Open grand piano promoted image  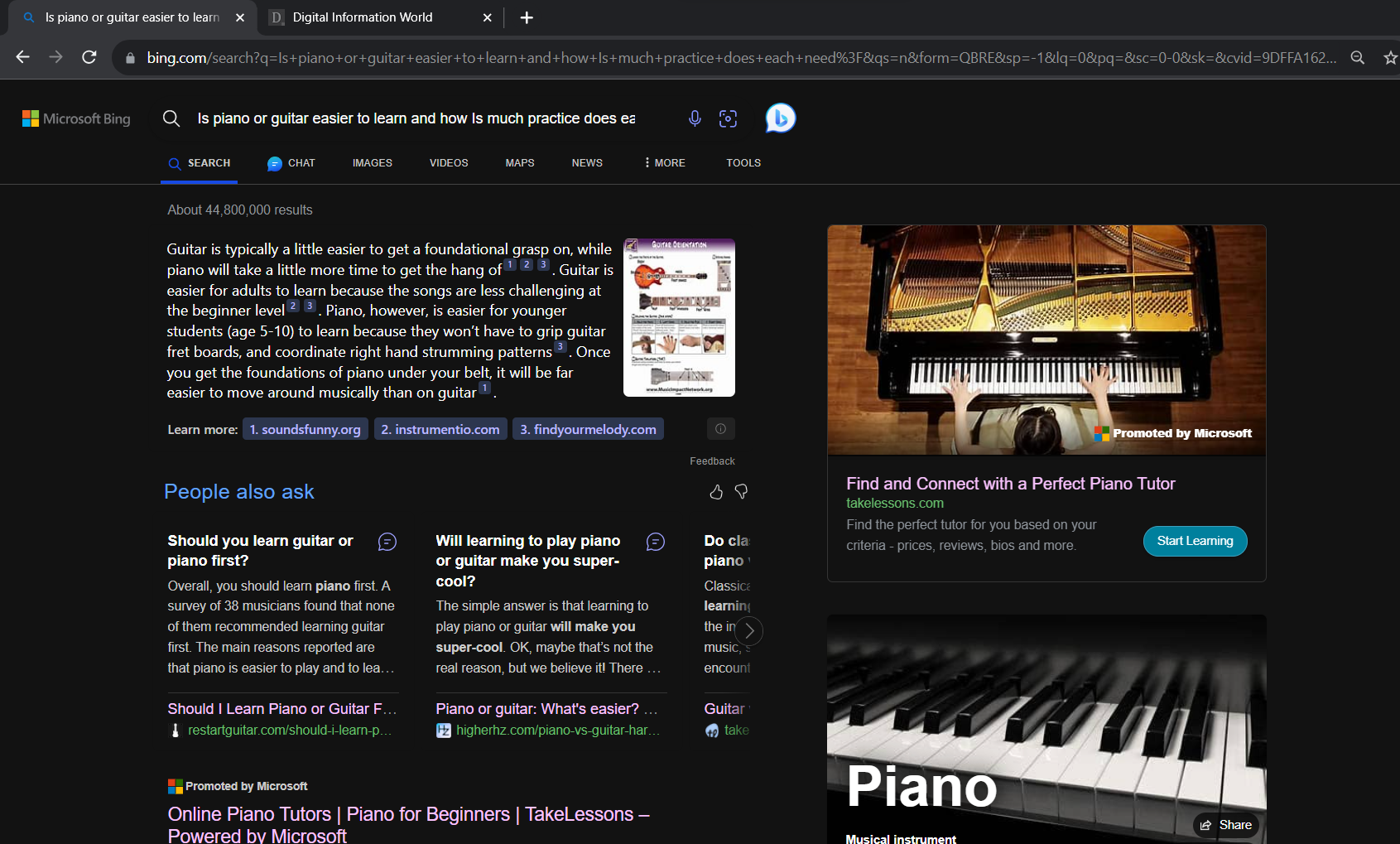pos(1046,340)
